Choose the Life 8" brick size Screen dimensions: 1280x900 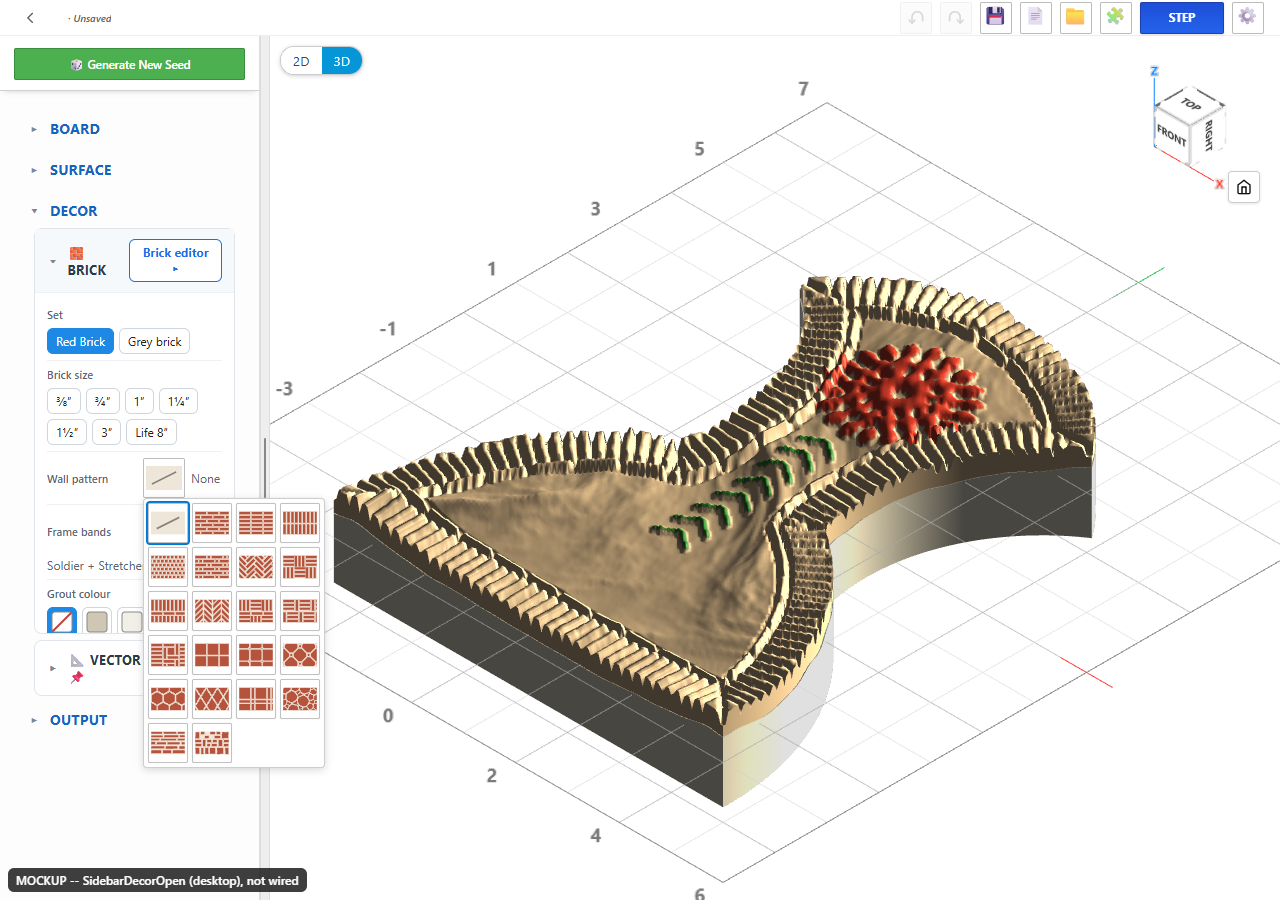[x=152, y=433]
